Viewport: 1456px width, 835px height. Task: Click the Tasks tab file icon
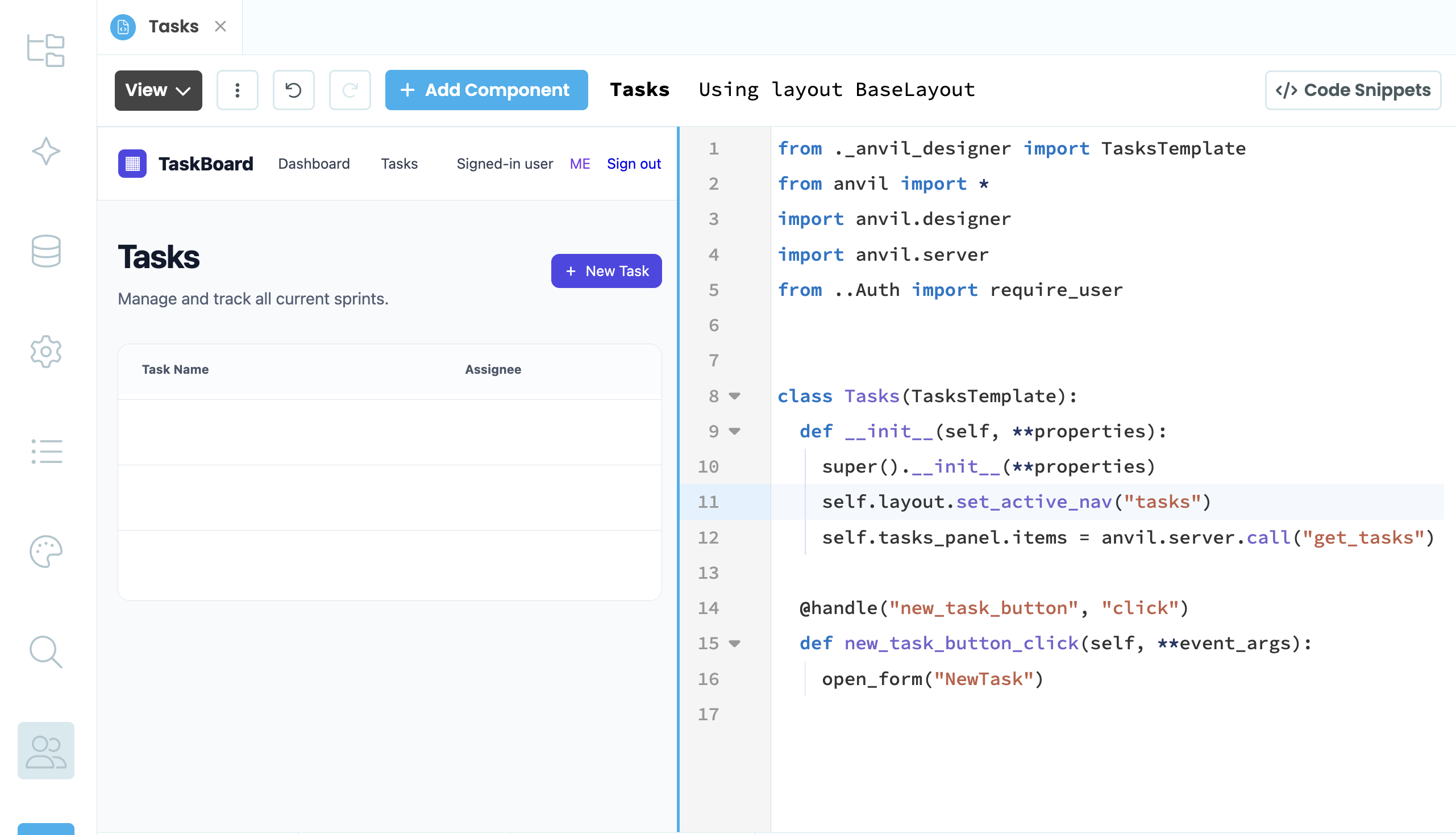point(123,27)
